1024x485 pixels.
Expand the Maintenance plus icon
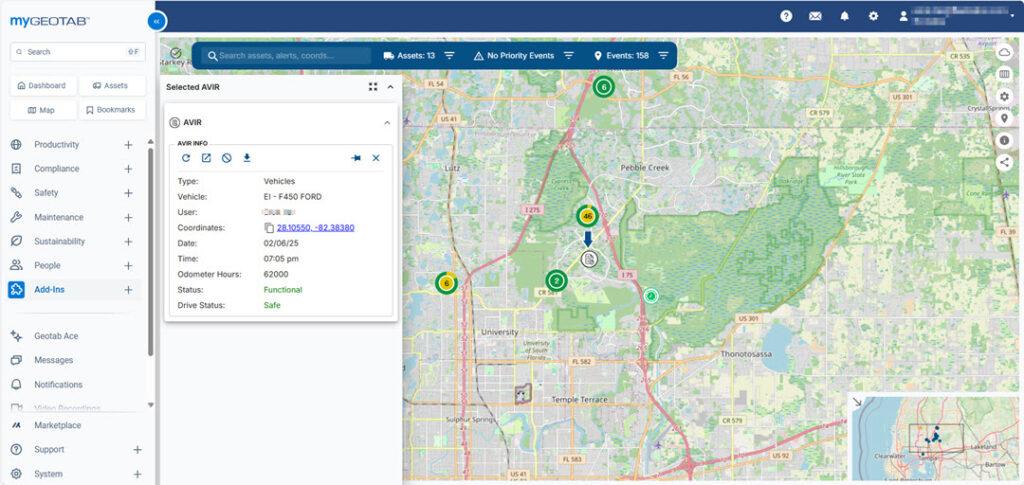128,217
